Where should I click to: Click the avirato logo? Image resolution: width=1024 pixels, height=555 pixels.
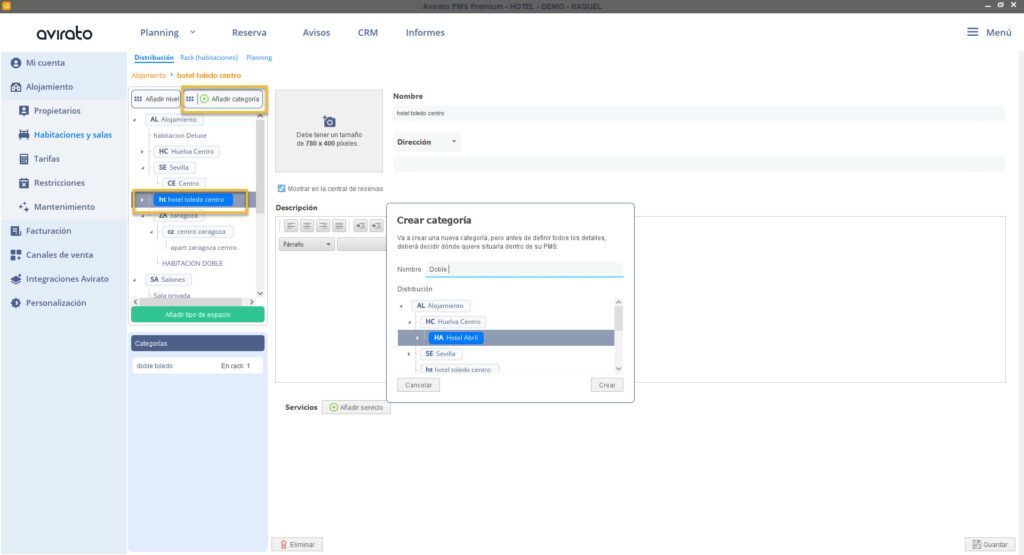point(64,33)
